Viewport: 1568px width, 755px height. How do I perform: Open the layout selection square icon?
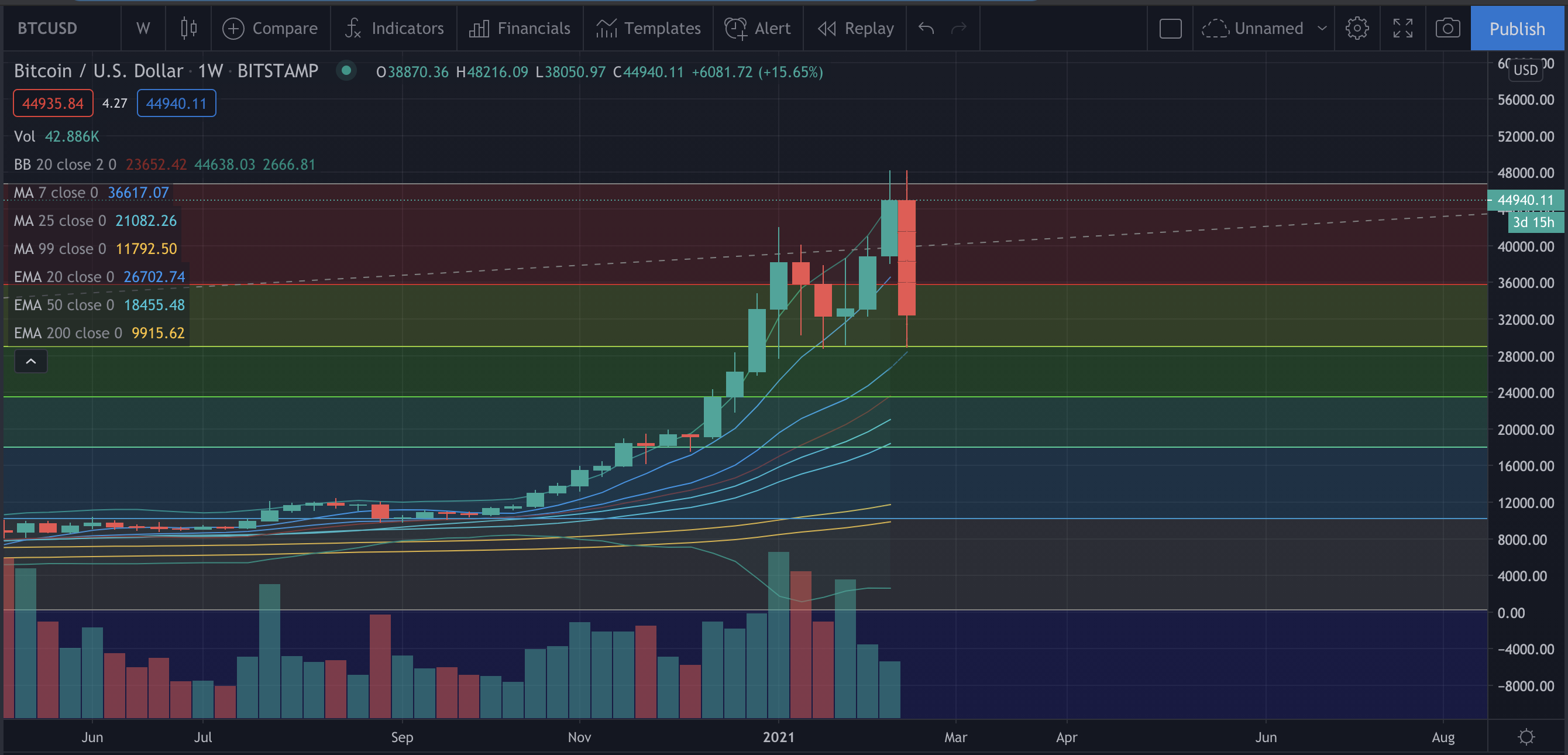(1170, 28)
